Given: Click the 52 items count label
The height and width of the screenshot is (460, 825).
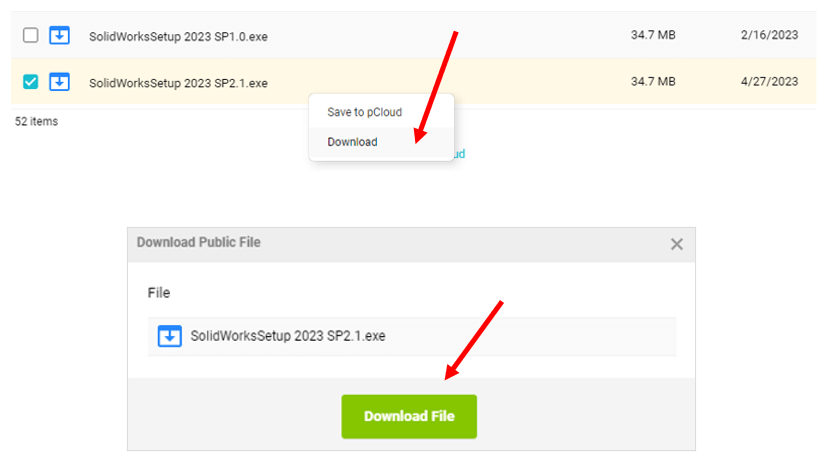Looking at the screenshot, I should [36, 121].
